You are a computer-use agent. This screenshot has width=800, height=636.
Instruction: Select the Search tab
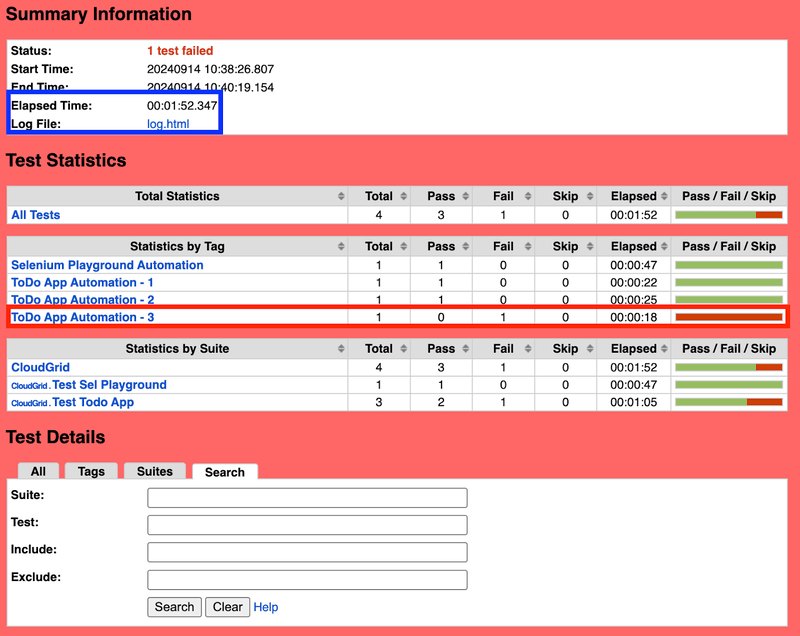[224, 472]
